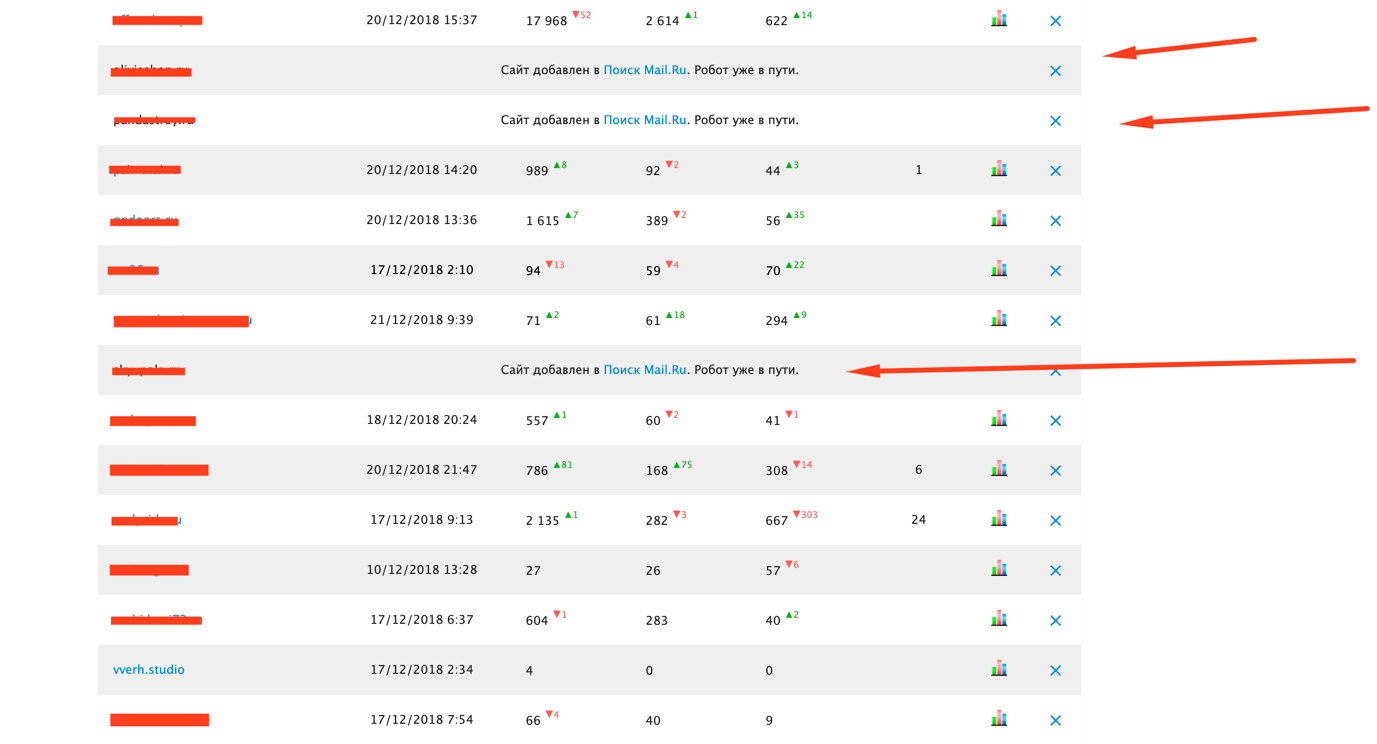Open statistics chart for the 17/12/2018 6:37 row
This screenshot has height=744, width=1377.
coord(999,619)
